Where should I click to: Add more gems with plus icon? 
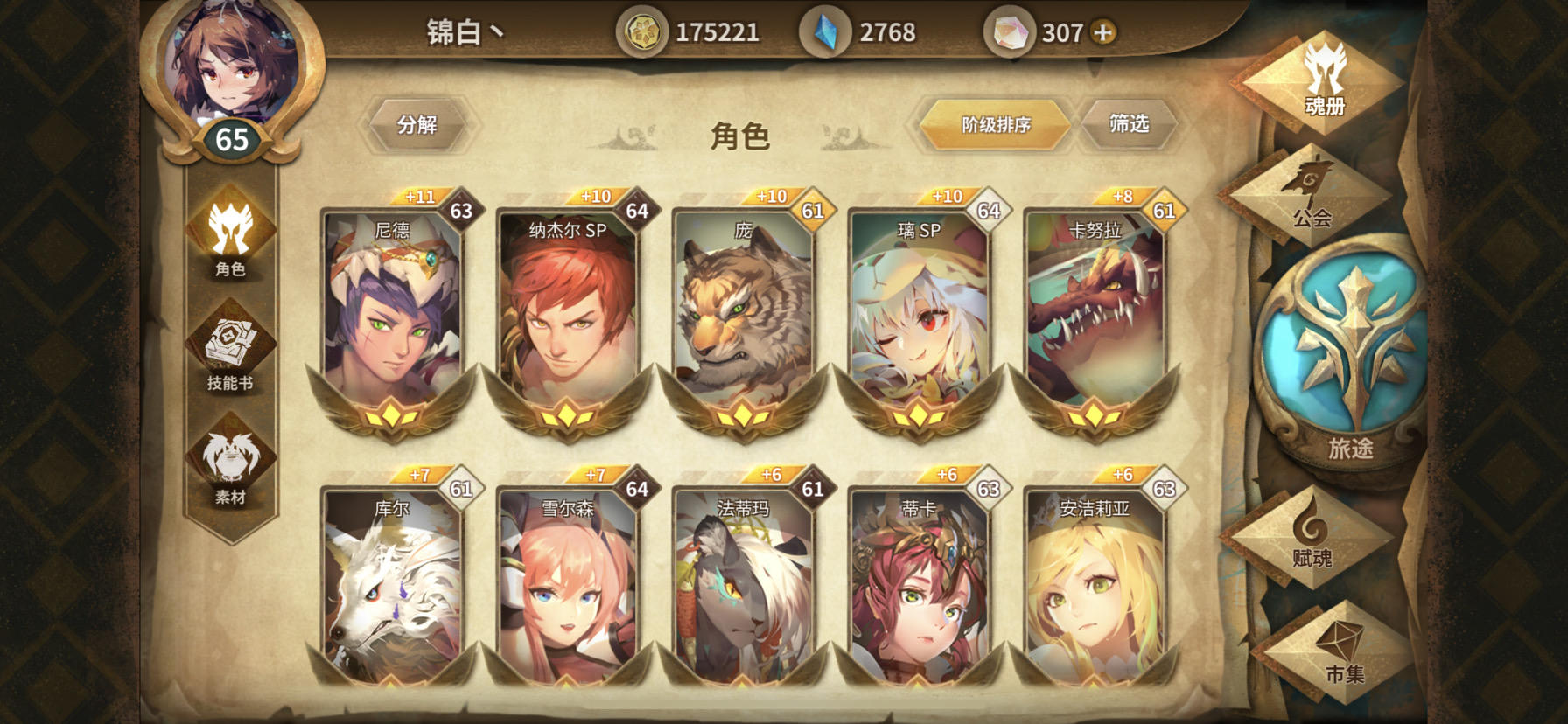tap(1104, 32)
